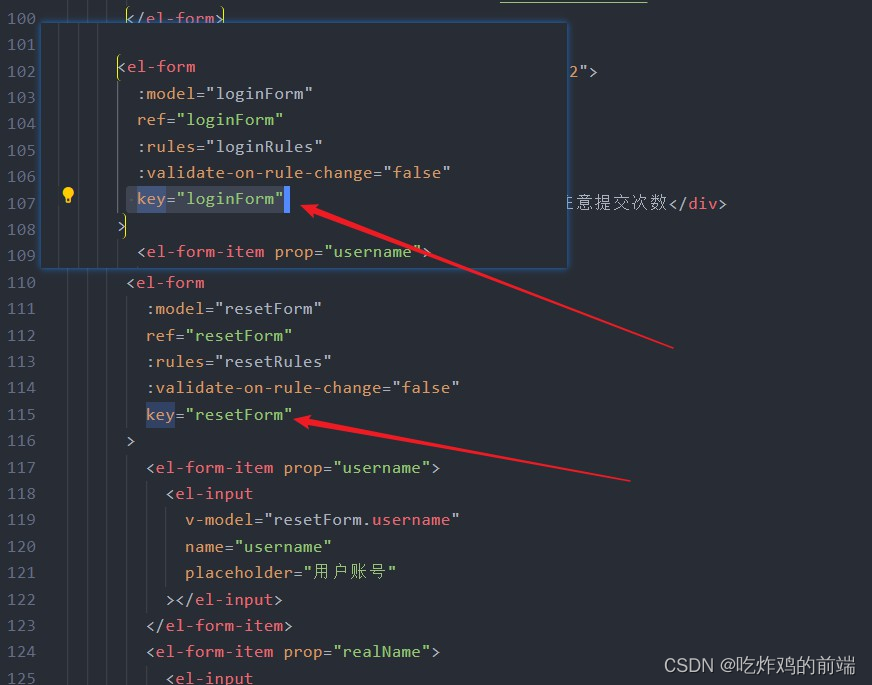Viewport: 872px width, 685px height.
Task: Click the name="username" attribute
Action: [x=259, y=547]
